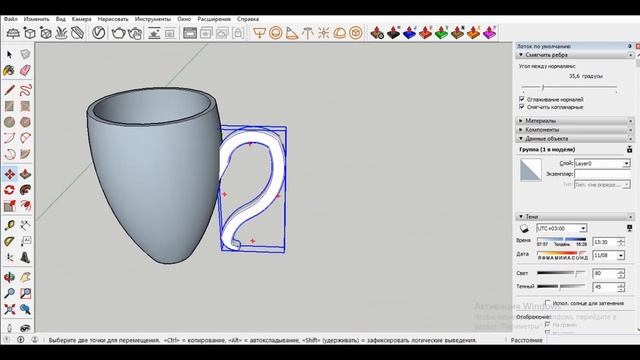Open the Изменить menu
This screenshot has width=640, height=360.
point(36,19)
